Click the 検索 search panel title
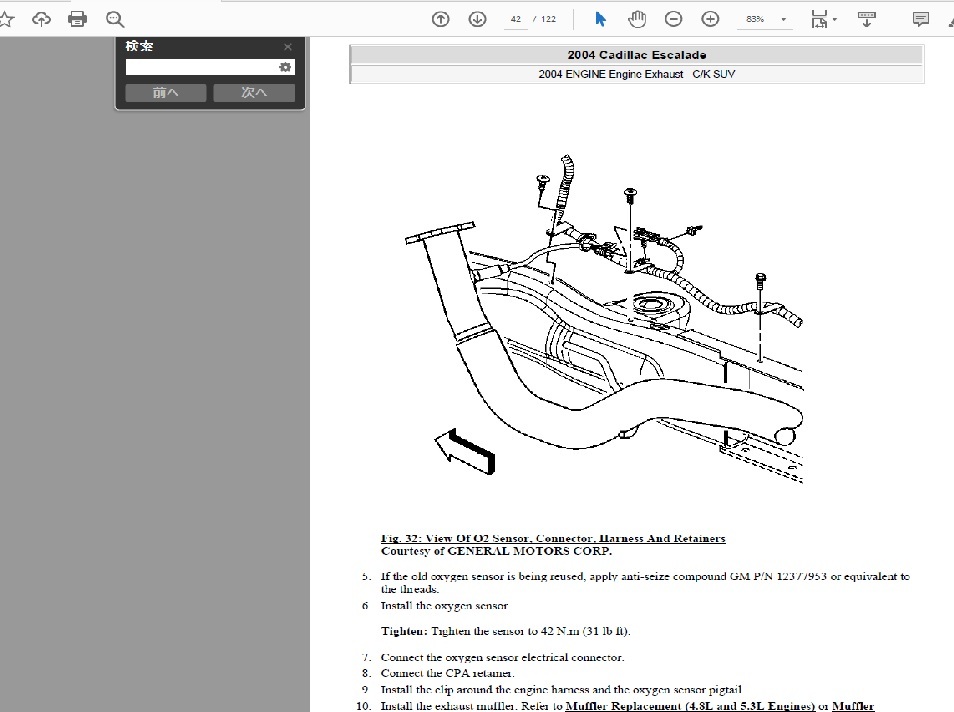954x712 pixels. (139, 46)
